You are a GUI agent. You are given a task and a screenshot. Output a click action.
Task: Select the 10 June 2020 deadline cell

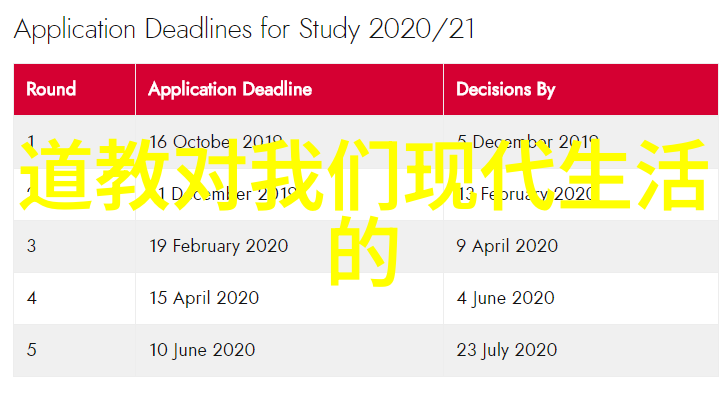(x=289, y=350)
